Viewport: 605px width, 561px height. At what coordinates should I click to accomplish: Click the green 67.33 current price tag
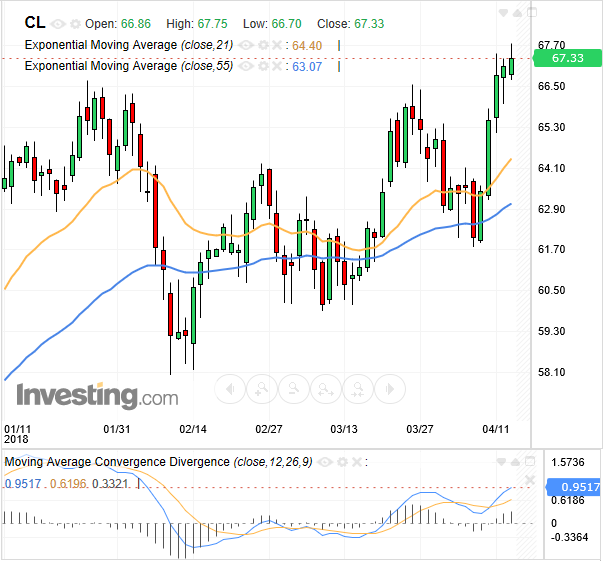click(x=567, y=58)
